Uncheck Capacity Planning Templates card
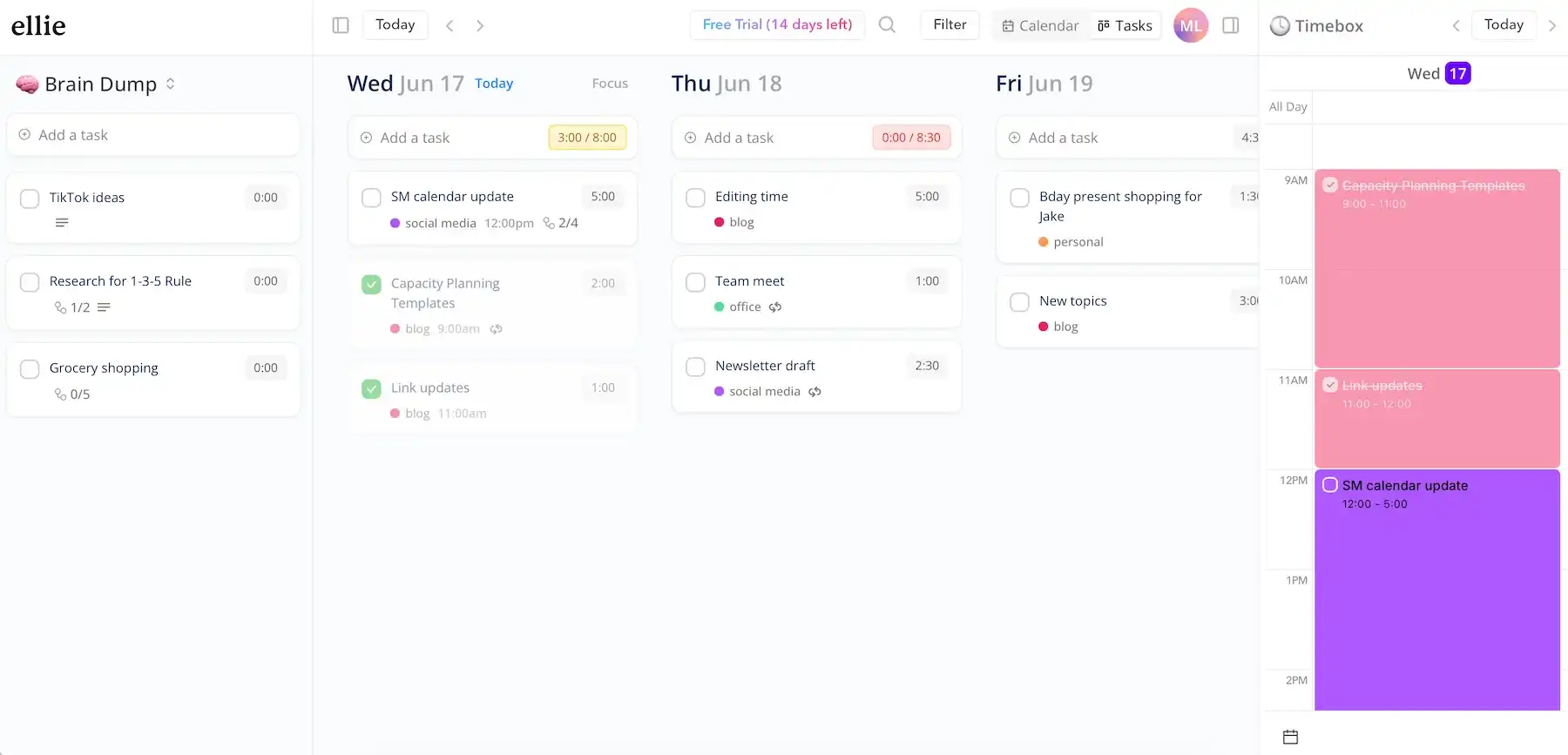 click(x=371, y=284)
